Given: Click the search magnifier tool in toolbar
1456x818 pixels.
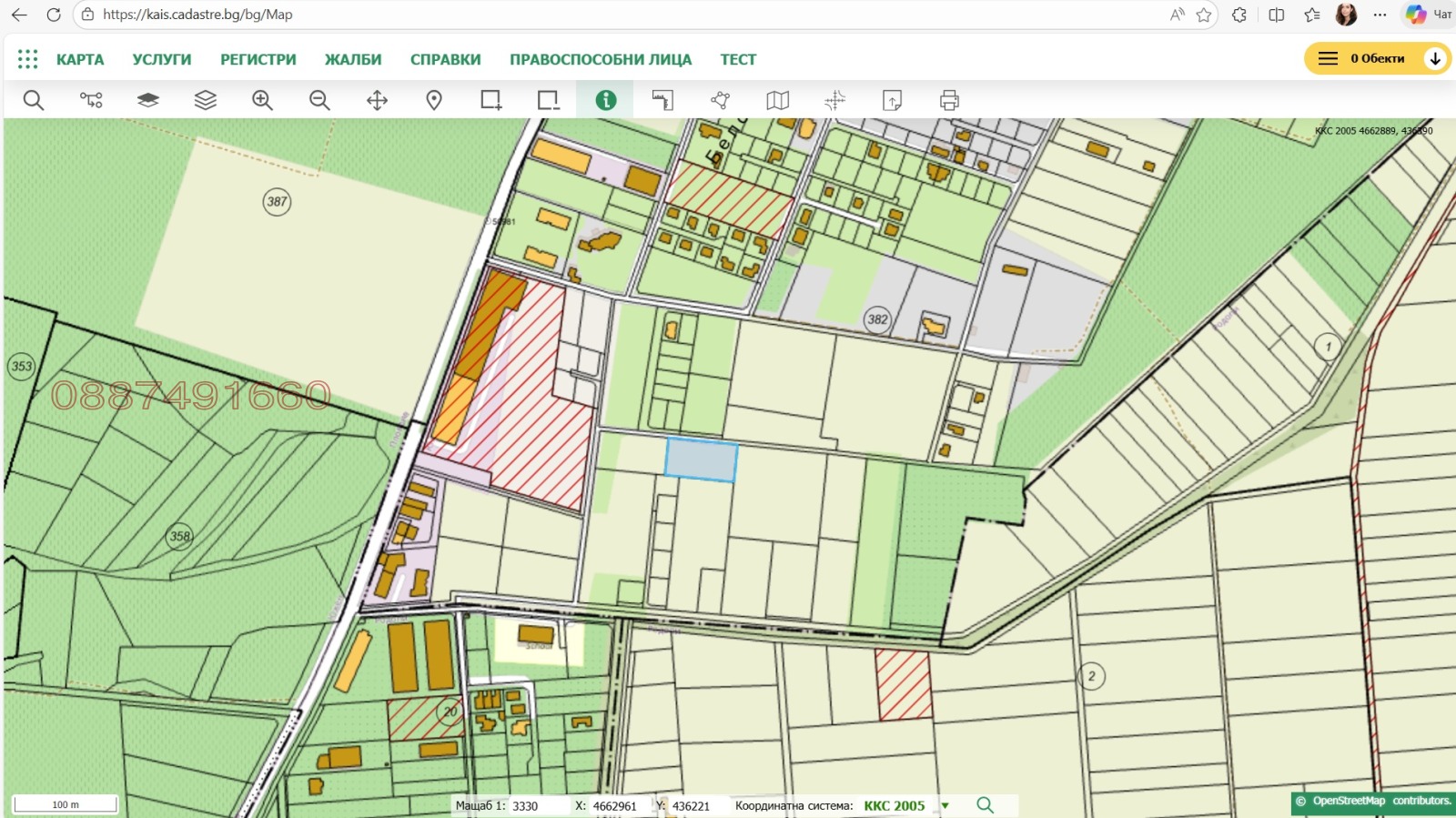Looking at the screenshot, I should click(34, 100).
